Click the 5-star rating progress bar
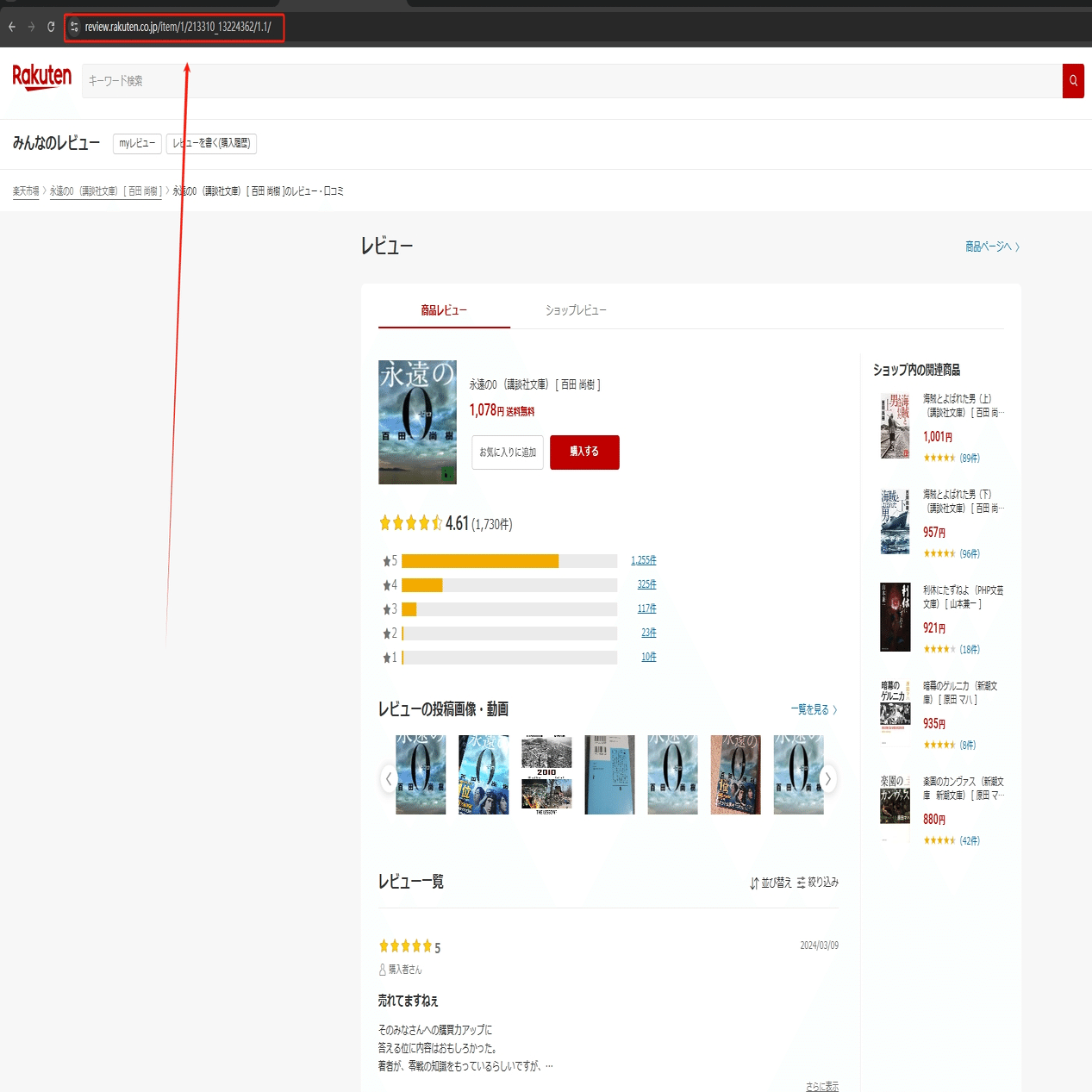The image size is (1092, 1092). pyautogui.click(x=509, y=561)
